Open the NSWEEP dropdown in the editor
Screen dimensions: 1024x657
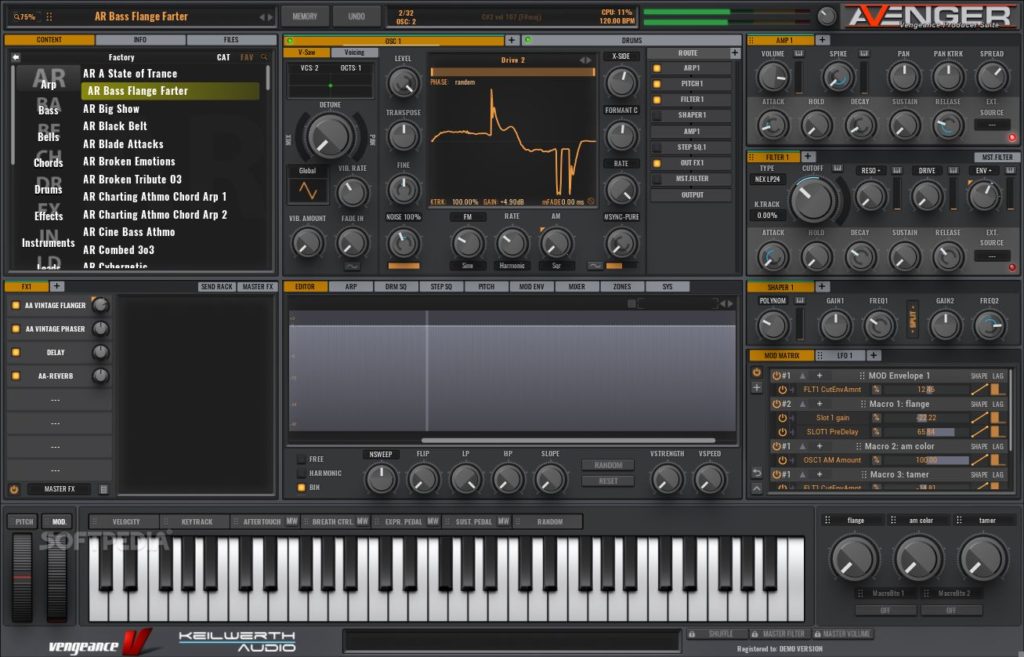pyautogui.click(x=381, y=454)
